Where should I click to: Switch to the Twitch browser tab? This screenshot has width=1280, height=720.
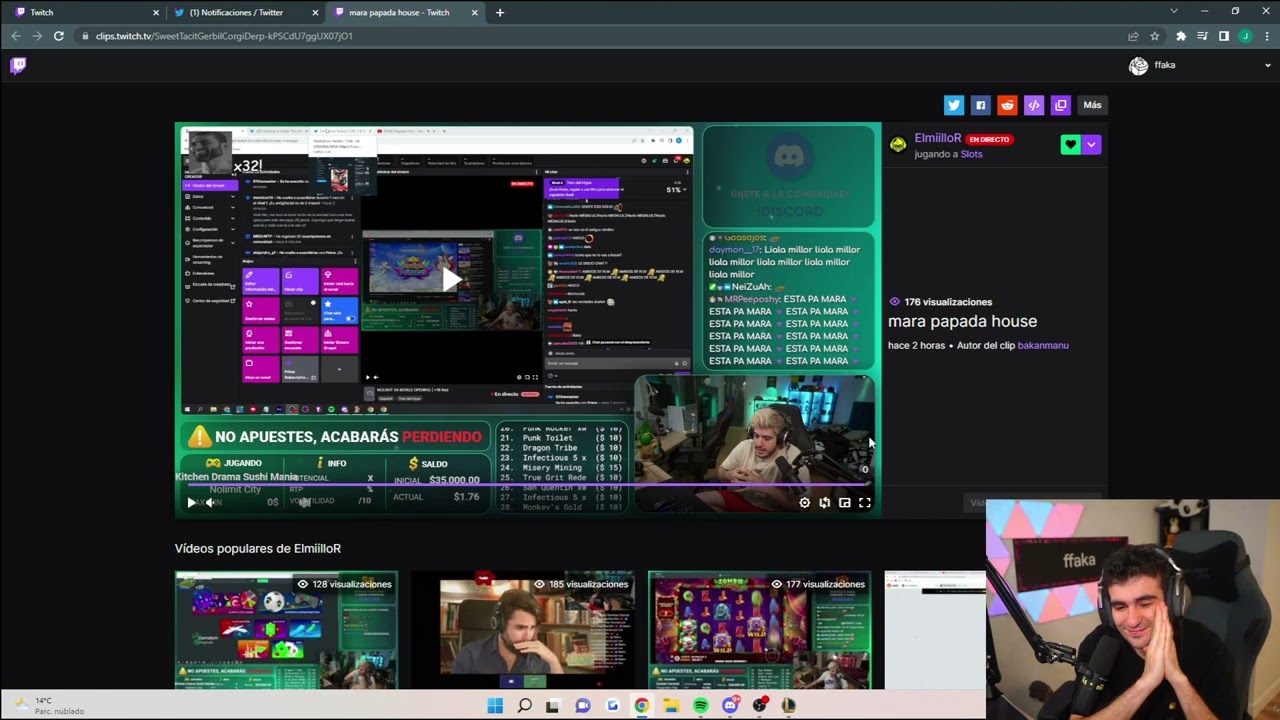click(84, 12)
